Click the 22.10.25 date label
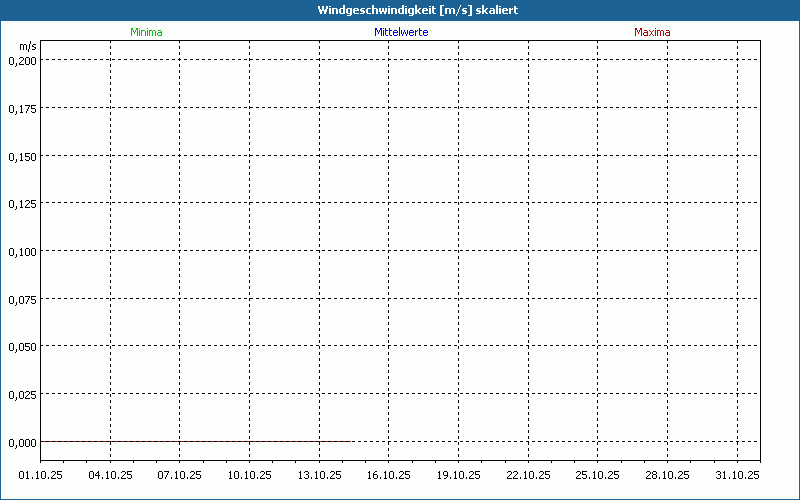Viewport: 800px width, 500px height. pyautogui.click(x=529, y=475)
